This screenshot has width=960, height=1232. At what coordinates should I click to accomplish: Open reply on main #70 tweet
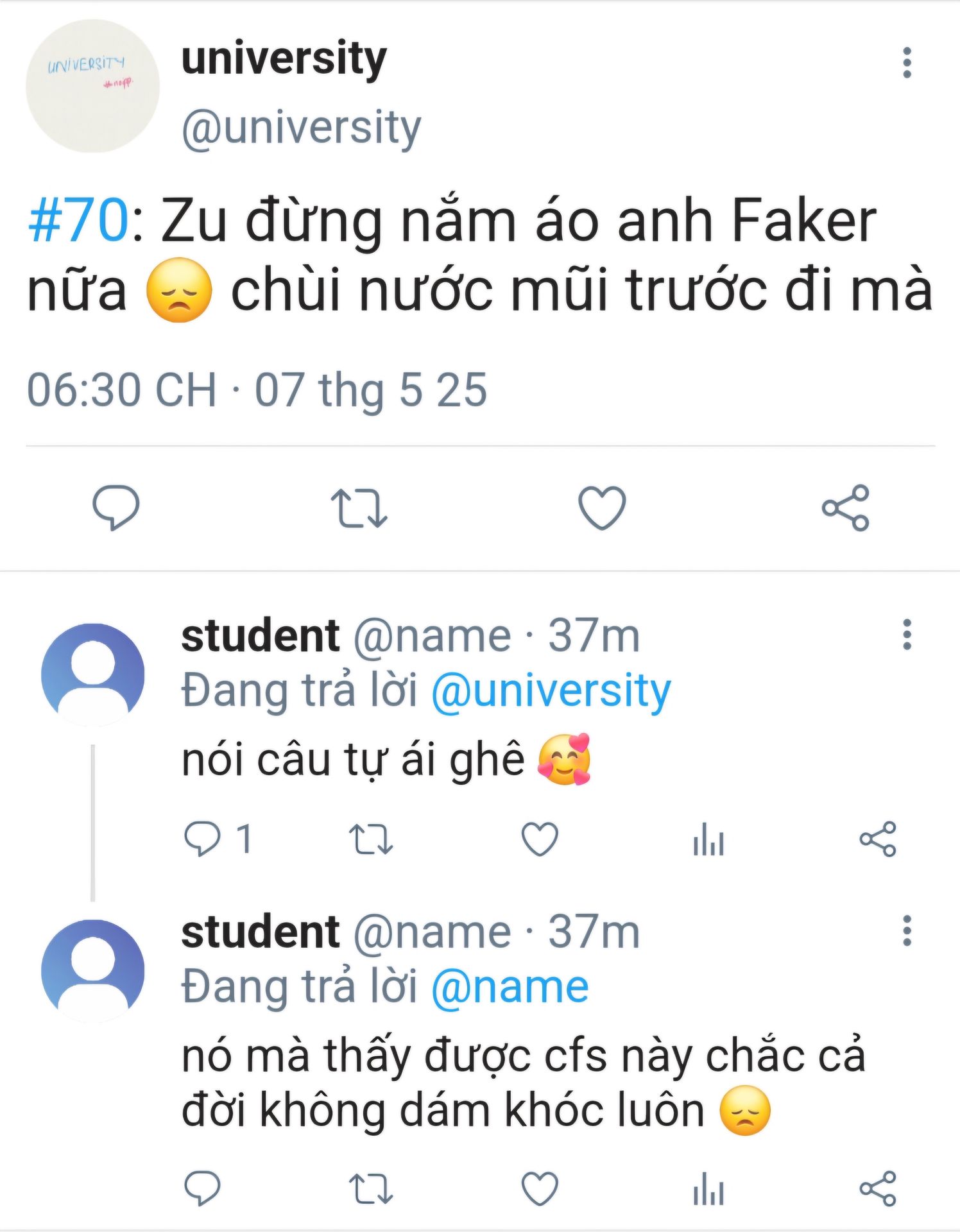(116, 508)
